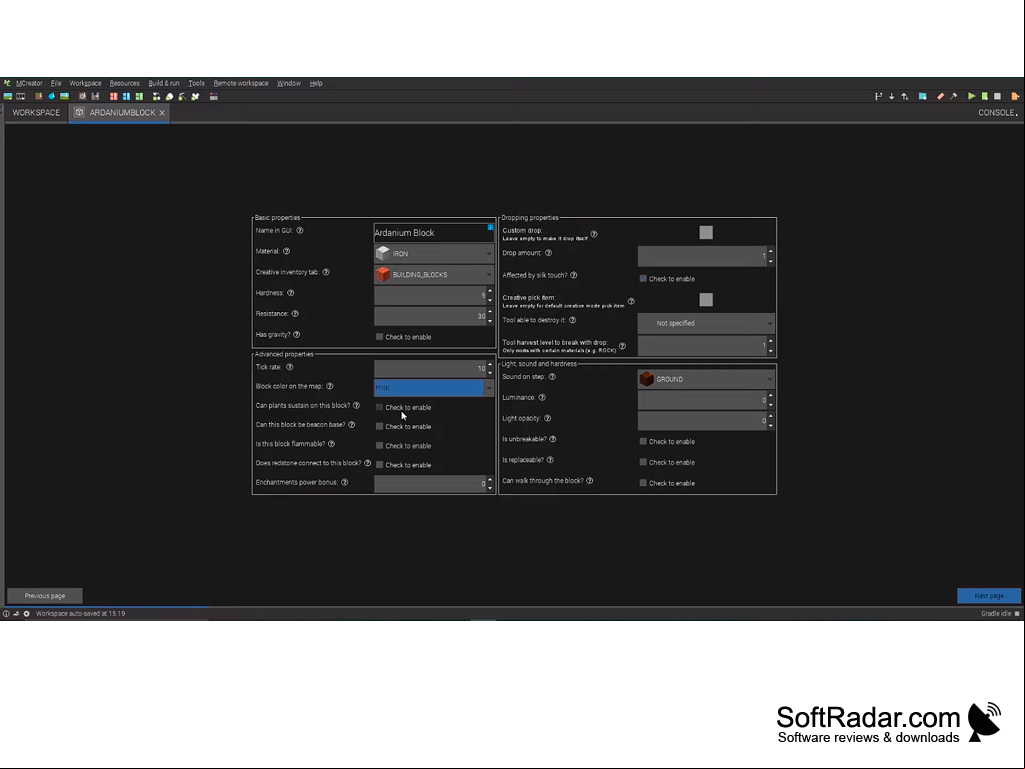Viewport: 1025px width, 769px height.
Task: Click the cyan folder toolbar icon
Action: pyautogui.click(x=922, y=96)
